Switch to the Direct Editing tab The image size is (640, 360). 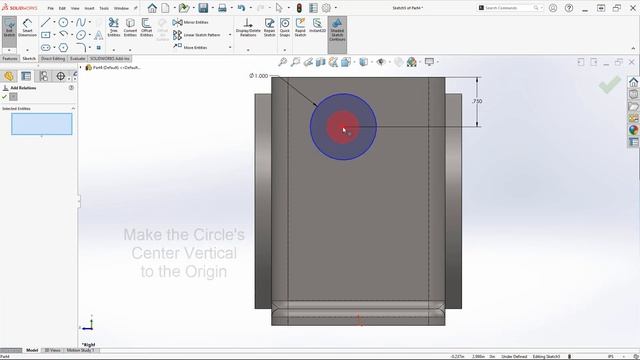[53, 59]
